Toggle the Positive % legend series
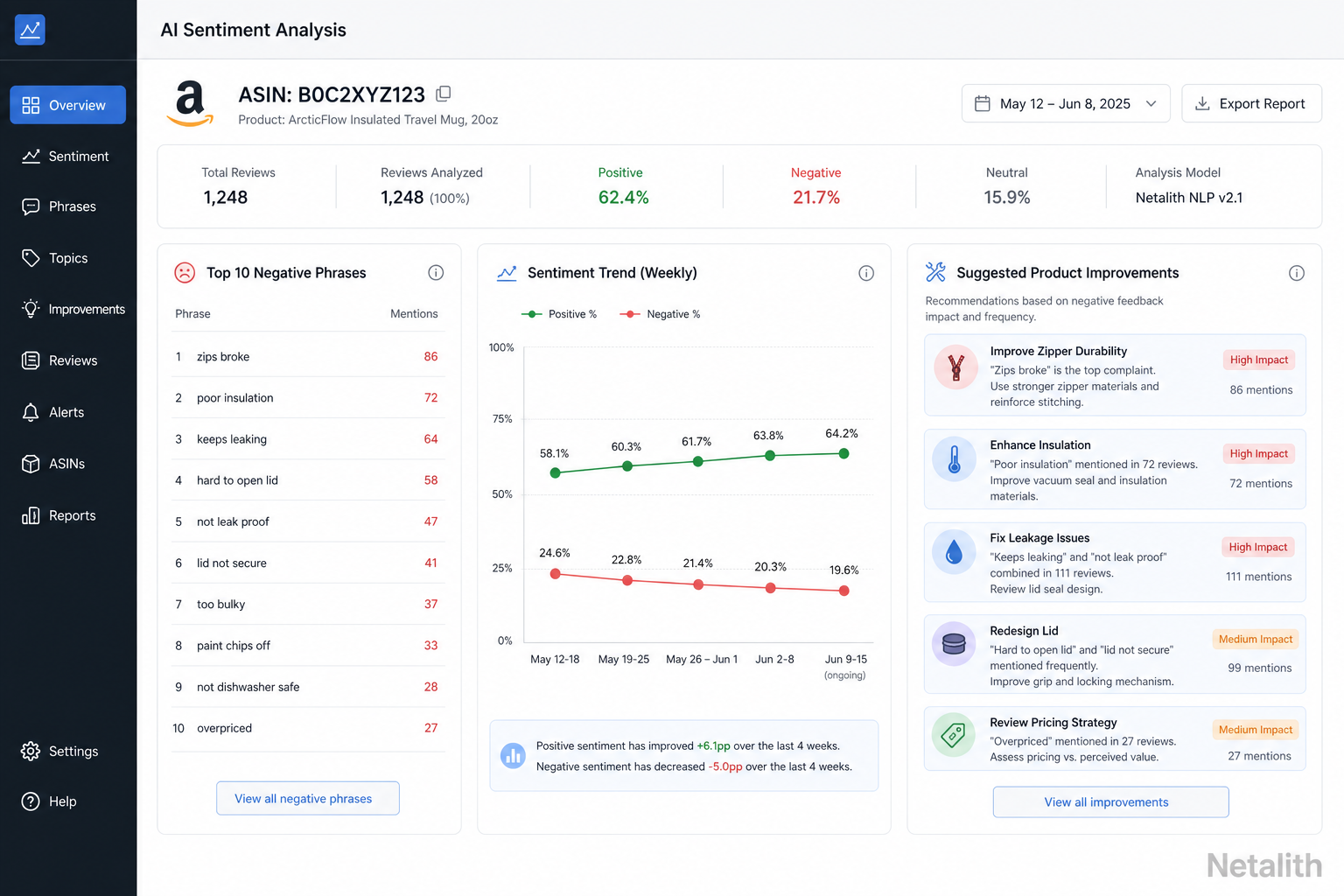Viewport: 1344px width, 896px height. pos(559,314)
